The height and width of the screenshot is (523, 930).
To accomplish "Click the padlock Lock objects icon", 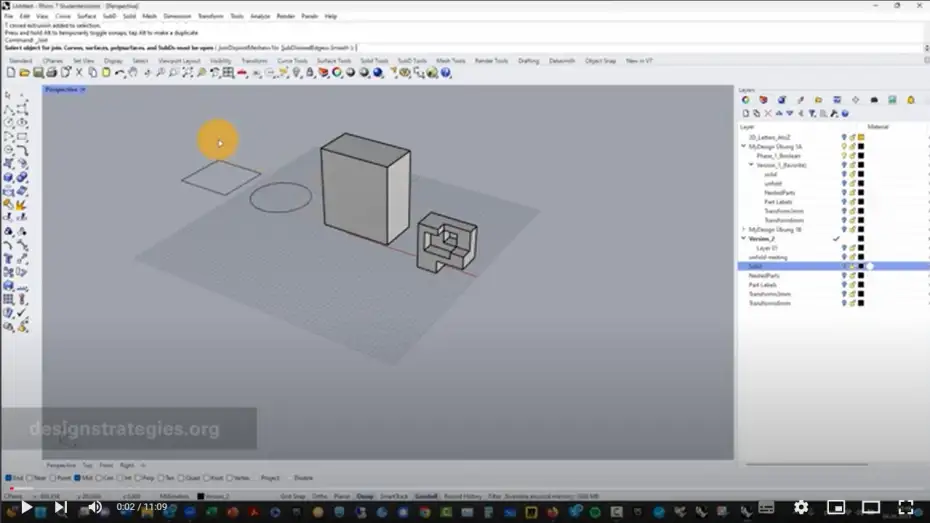I will (310, 72).
